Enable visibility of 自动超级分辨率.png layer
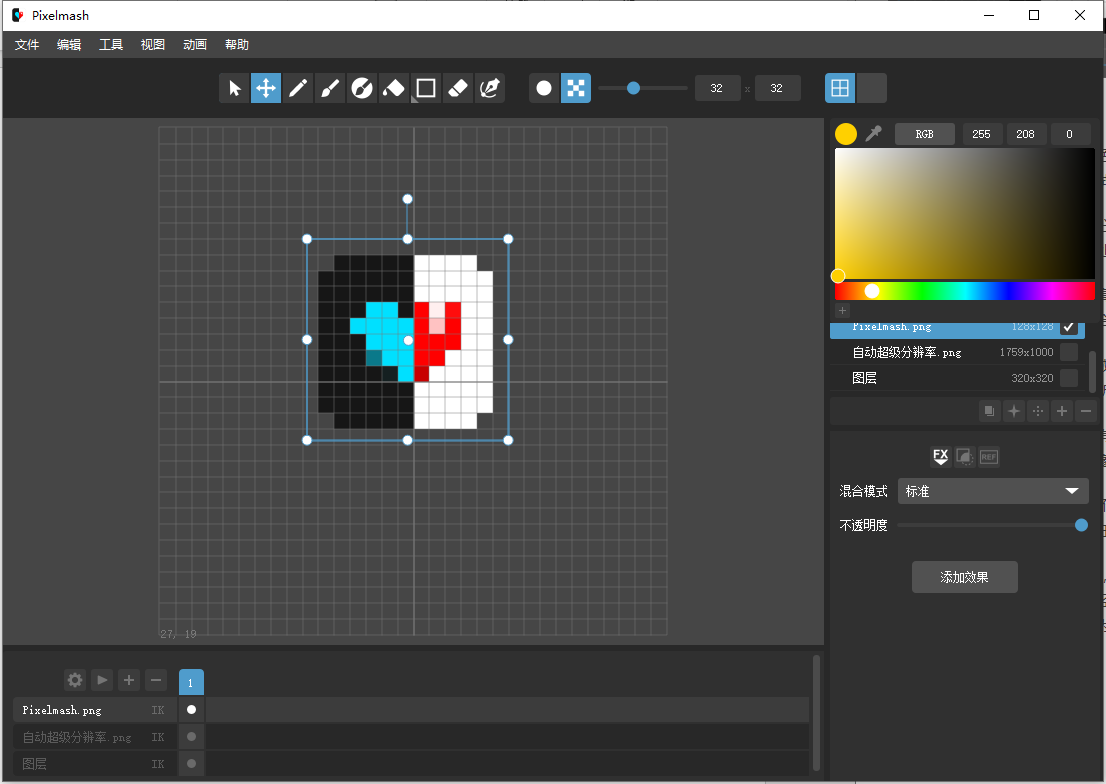Screen dimensions: 1106x784 pyautogui.click(x=1069, y=352)
